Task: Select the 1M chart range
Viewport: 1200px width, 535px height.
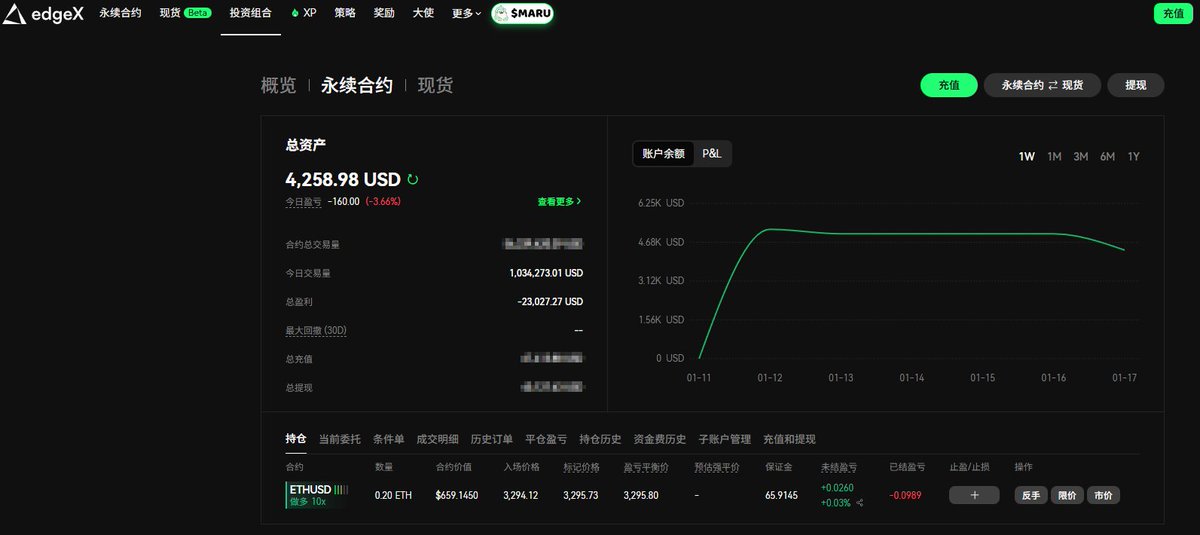Action: [1054, 156]
